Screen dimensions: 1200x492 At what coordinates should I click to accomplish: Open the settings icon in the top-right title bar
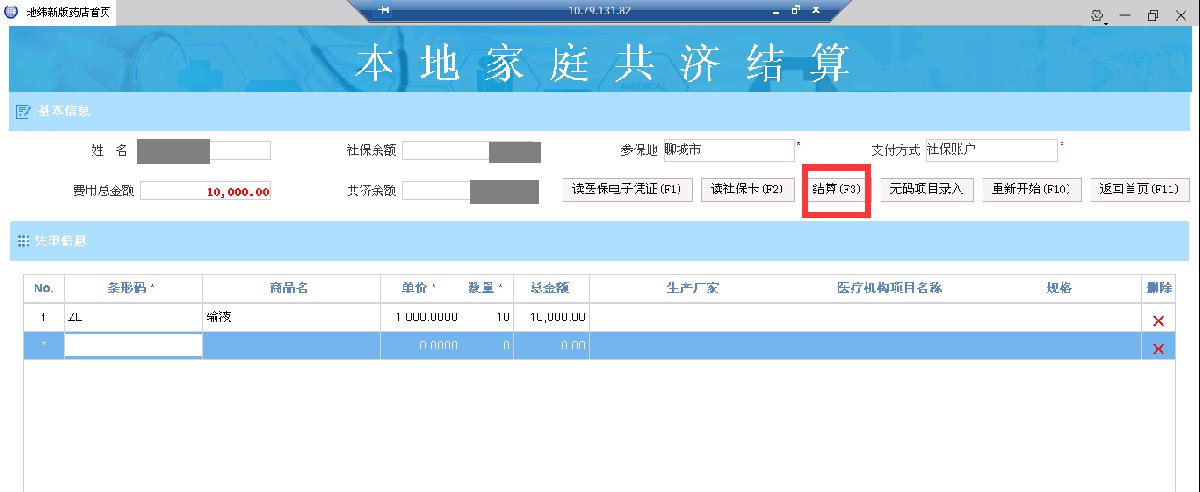1097,16
